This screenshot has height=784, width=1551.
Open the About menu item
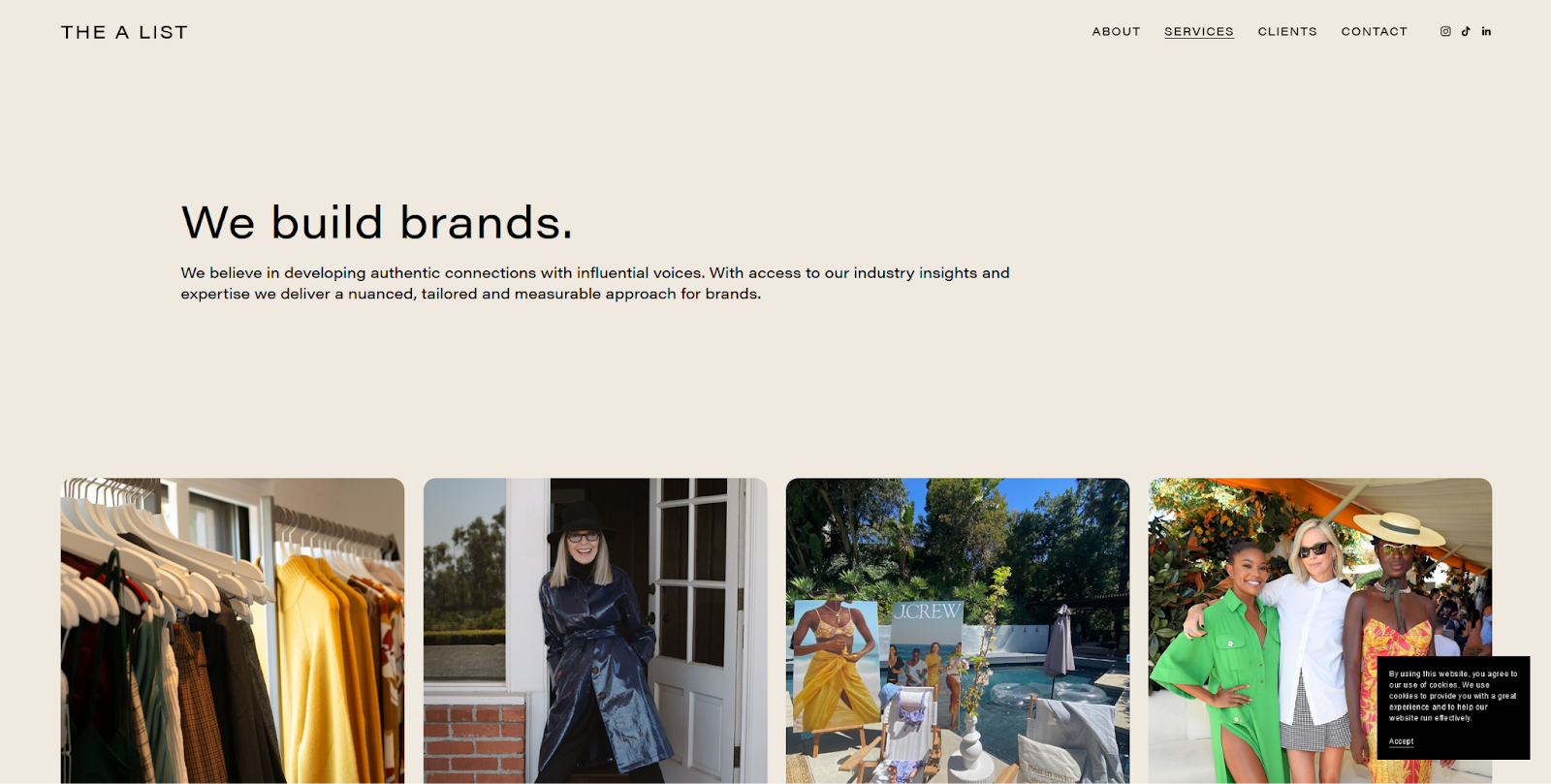coord(1116,31)
